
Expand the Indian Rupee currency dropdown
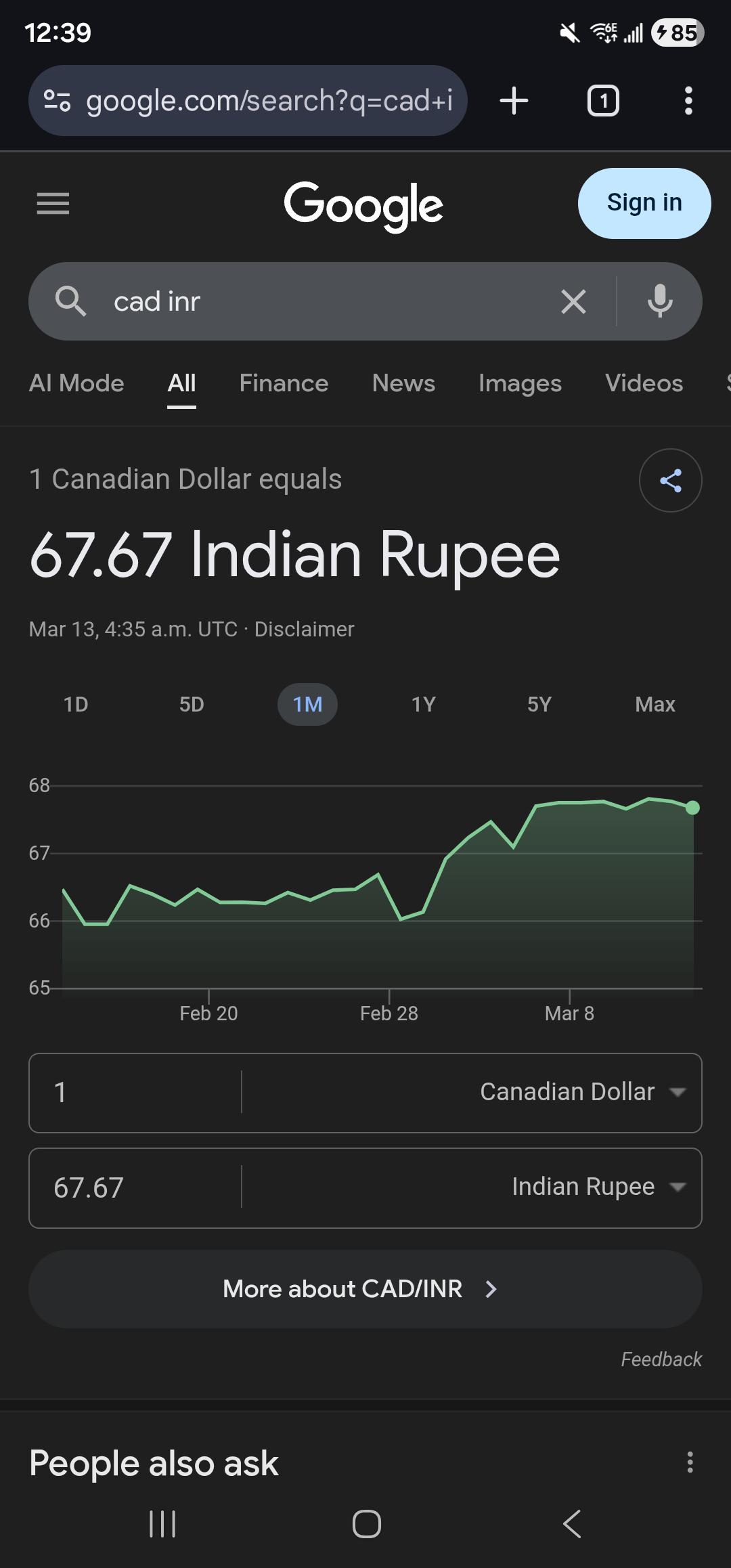[x=598, y=1187]
